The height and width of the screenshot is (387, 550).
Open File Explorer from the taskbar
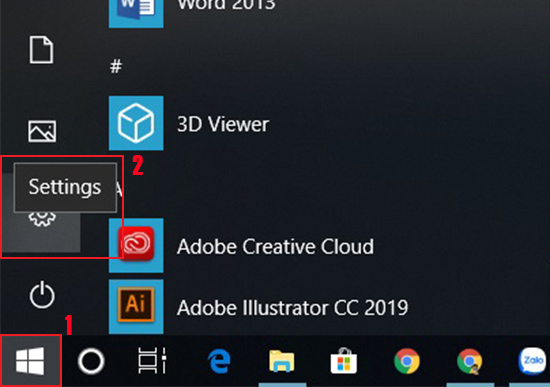point(282,361)
